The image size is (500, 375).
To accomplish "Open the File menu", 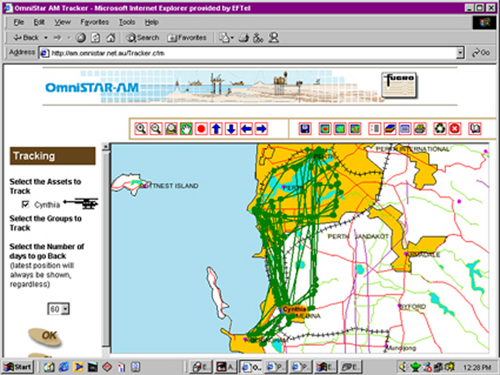I will [x=19, y=22].
